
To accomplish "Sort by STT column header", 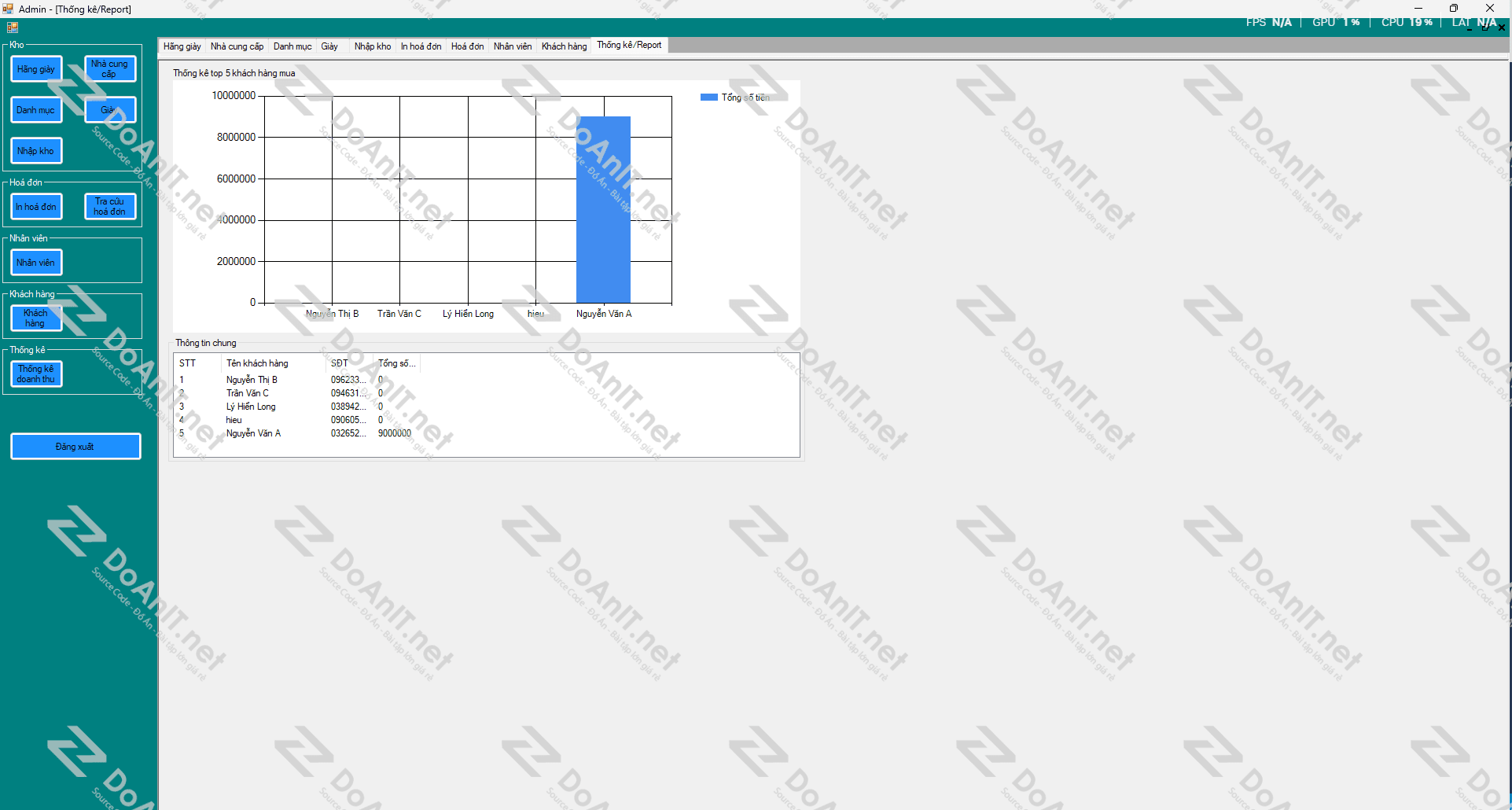I will pyautogui.click(x=197, y=363).
